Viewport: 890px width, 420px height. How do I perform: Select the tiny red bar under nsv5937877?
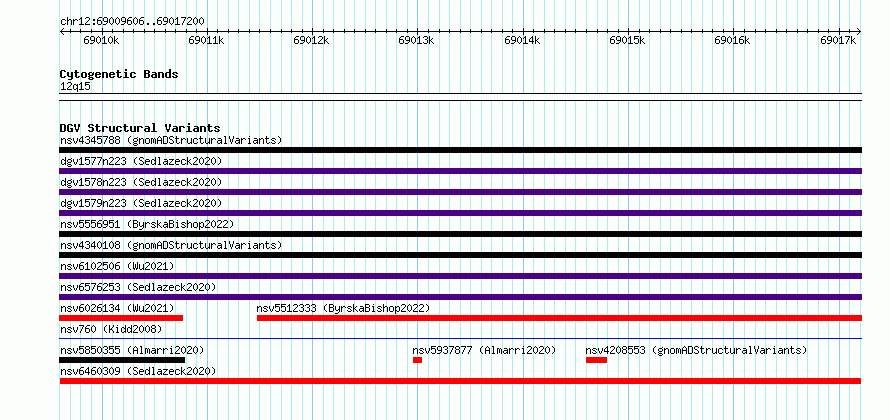pyautogui.click(x=418, y=360)
